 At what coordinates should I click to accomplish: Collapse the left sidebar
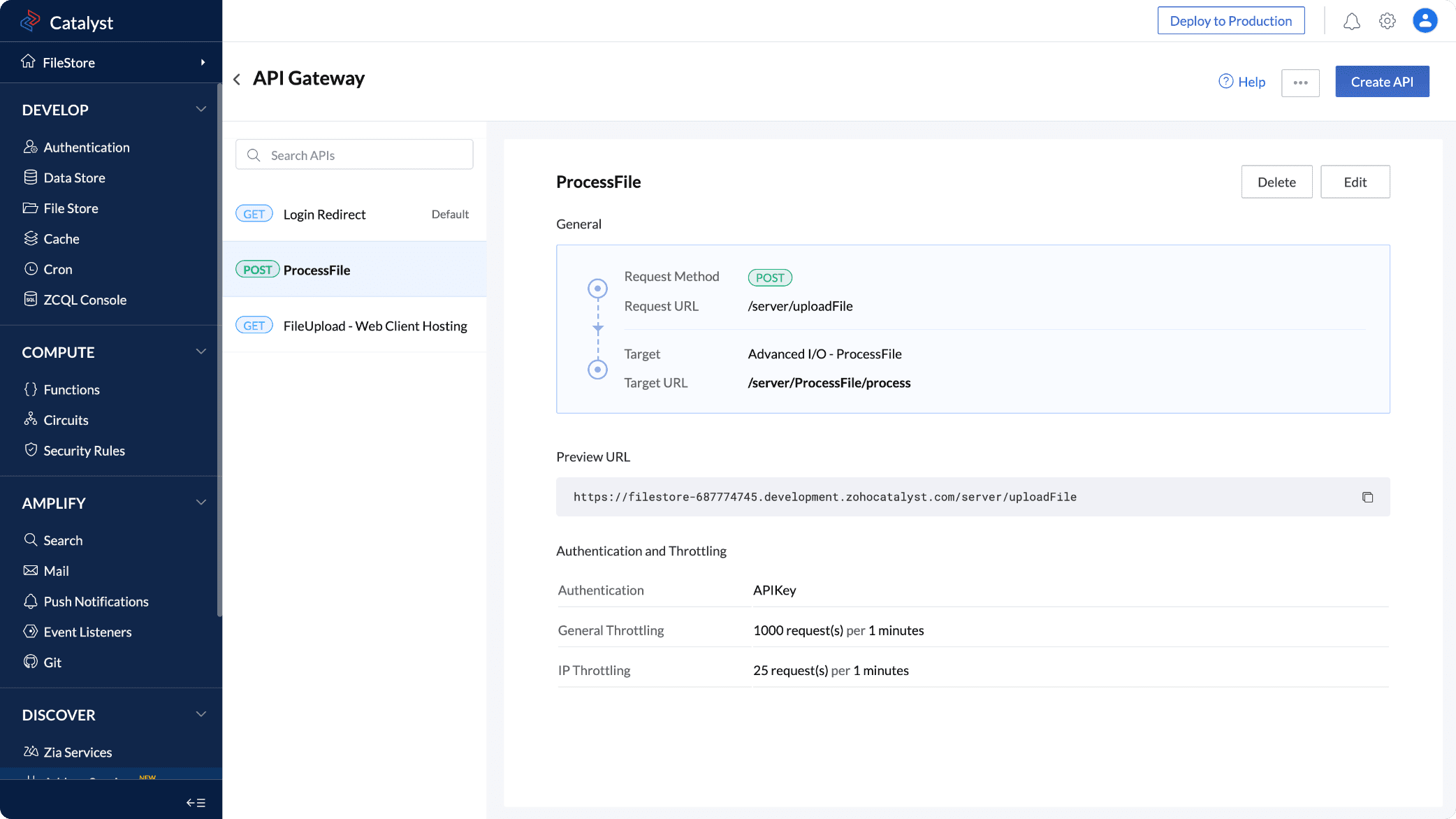click(196, 802)
